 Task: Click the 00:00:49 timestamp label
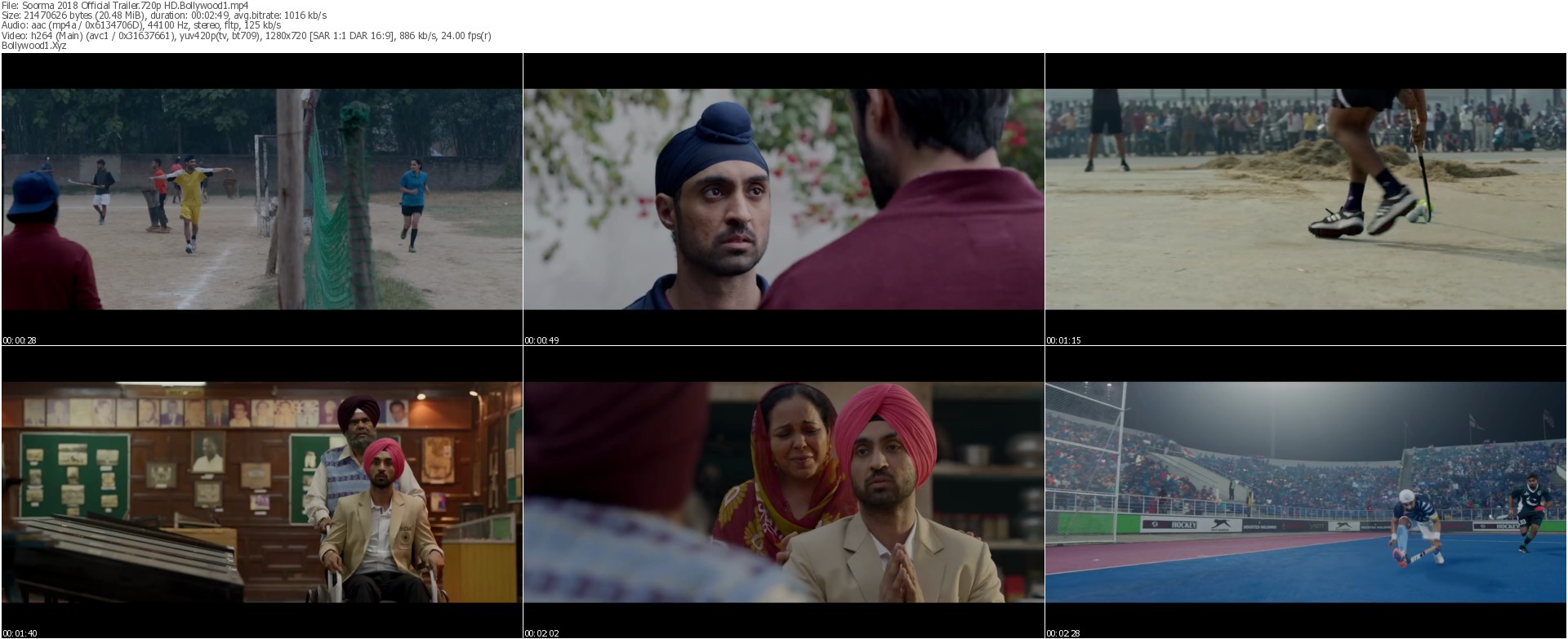click(x=541, y=340)
